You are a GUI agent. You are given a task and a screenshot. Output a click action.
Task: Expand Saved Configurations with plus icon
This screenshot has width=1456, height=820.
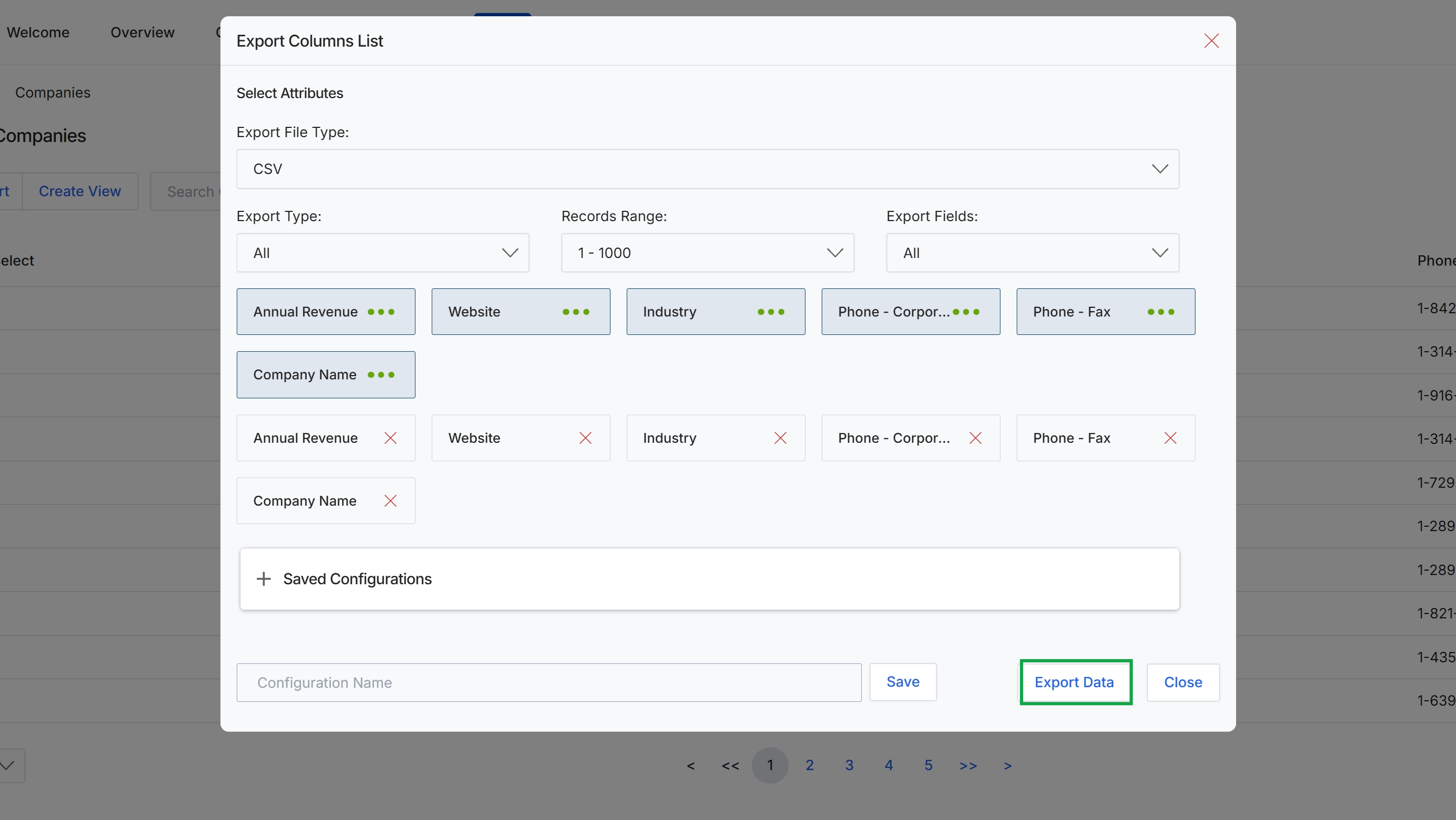coord(263,578)
